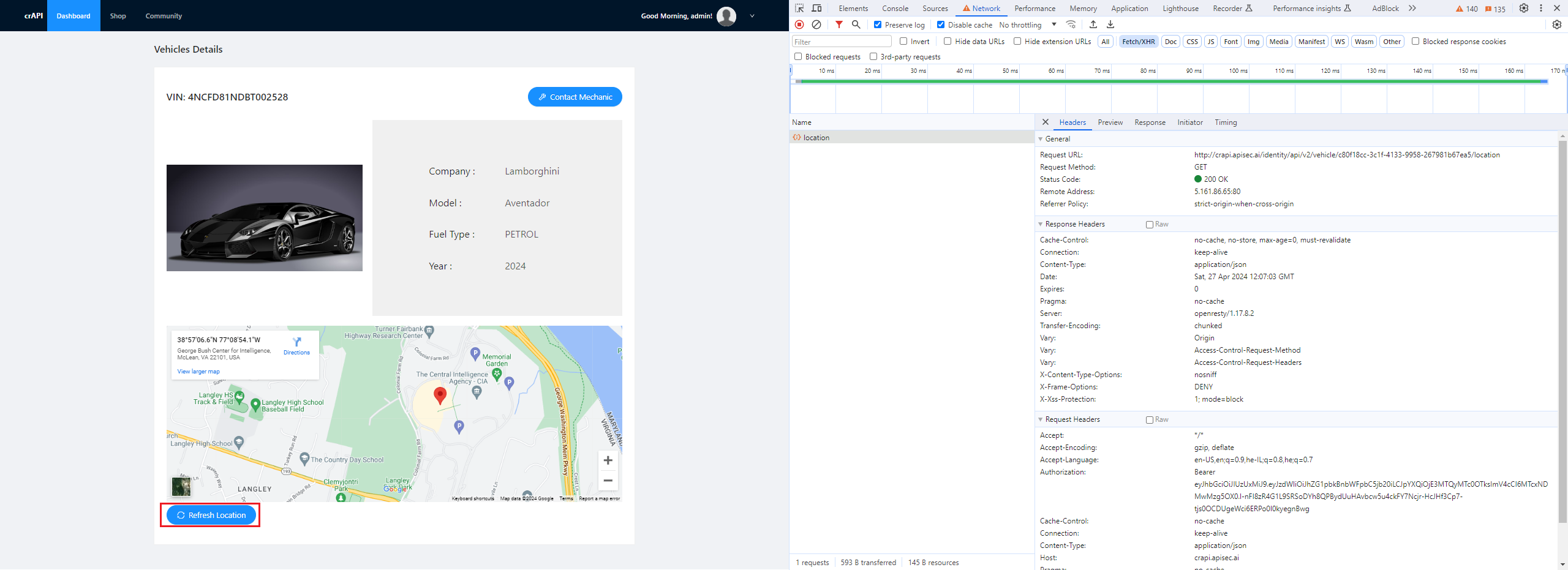Zoom out on the map
This screenshot has height=570, width=1568.
click(x=608, y=480)
